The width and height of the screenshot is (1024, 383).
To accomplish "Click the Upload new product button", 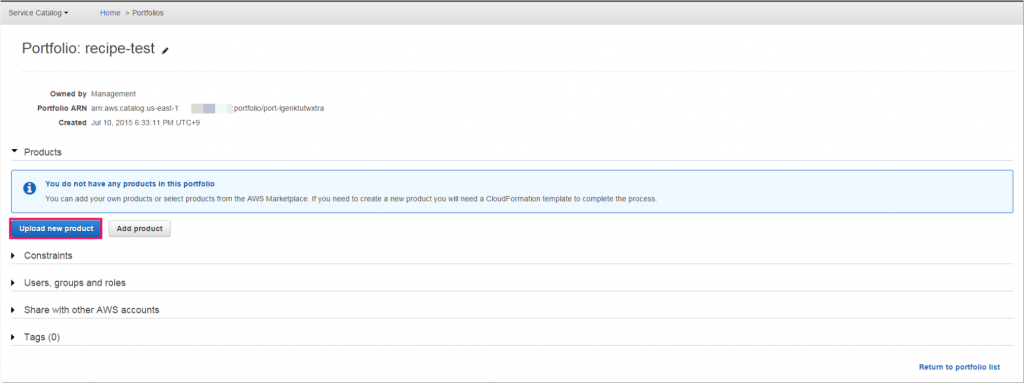I will [56, 228].
